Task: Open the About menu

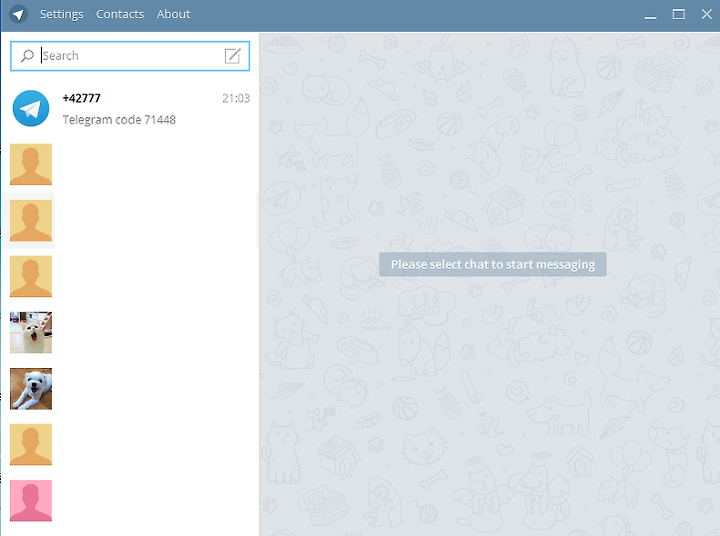Action: pyautogui.click(x=173, y=14)
